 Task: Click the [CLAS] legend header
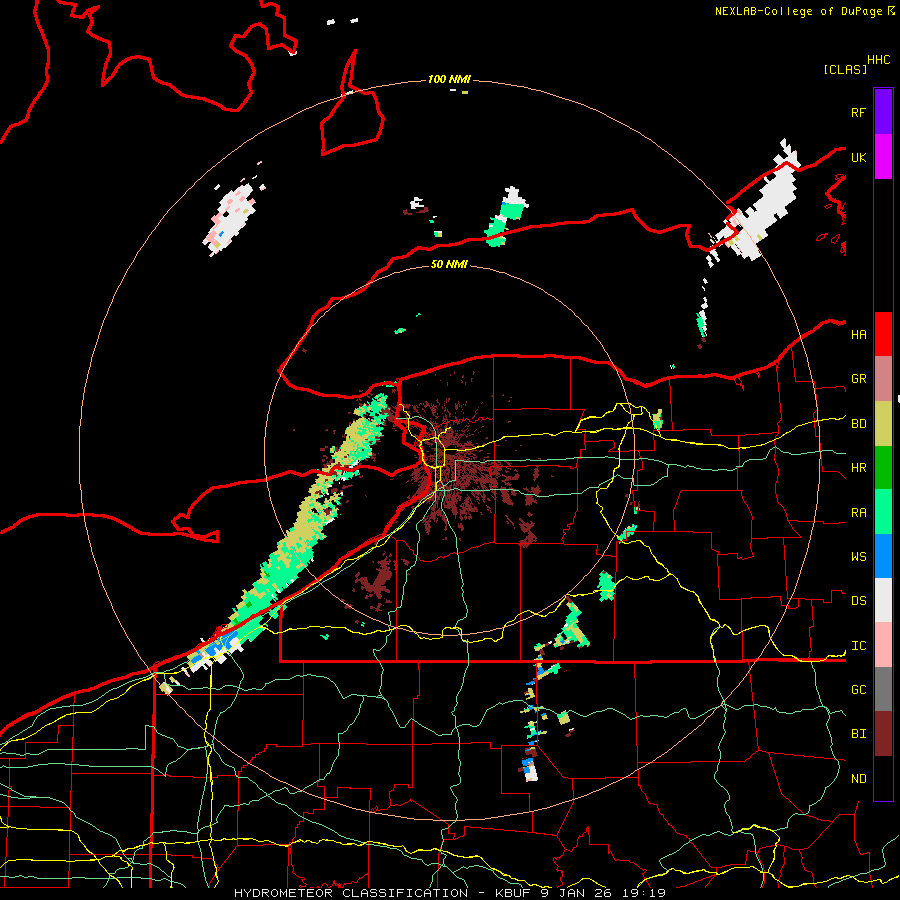pyautogui.click(x=845, y=69)
